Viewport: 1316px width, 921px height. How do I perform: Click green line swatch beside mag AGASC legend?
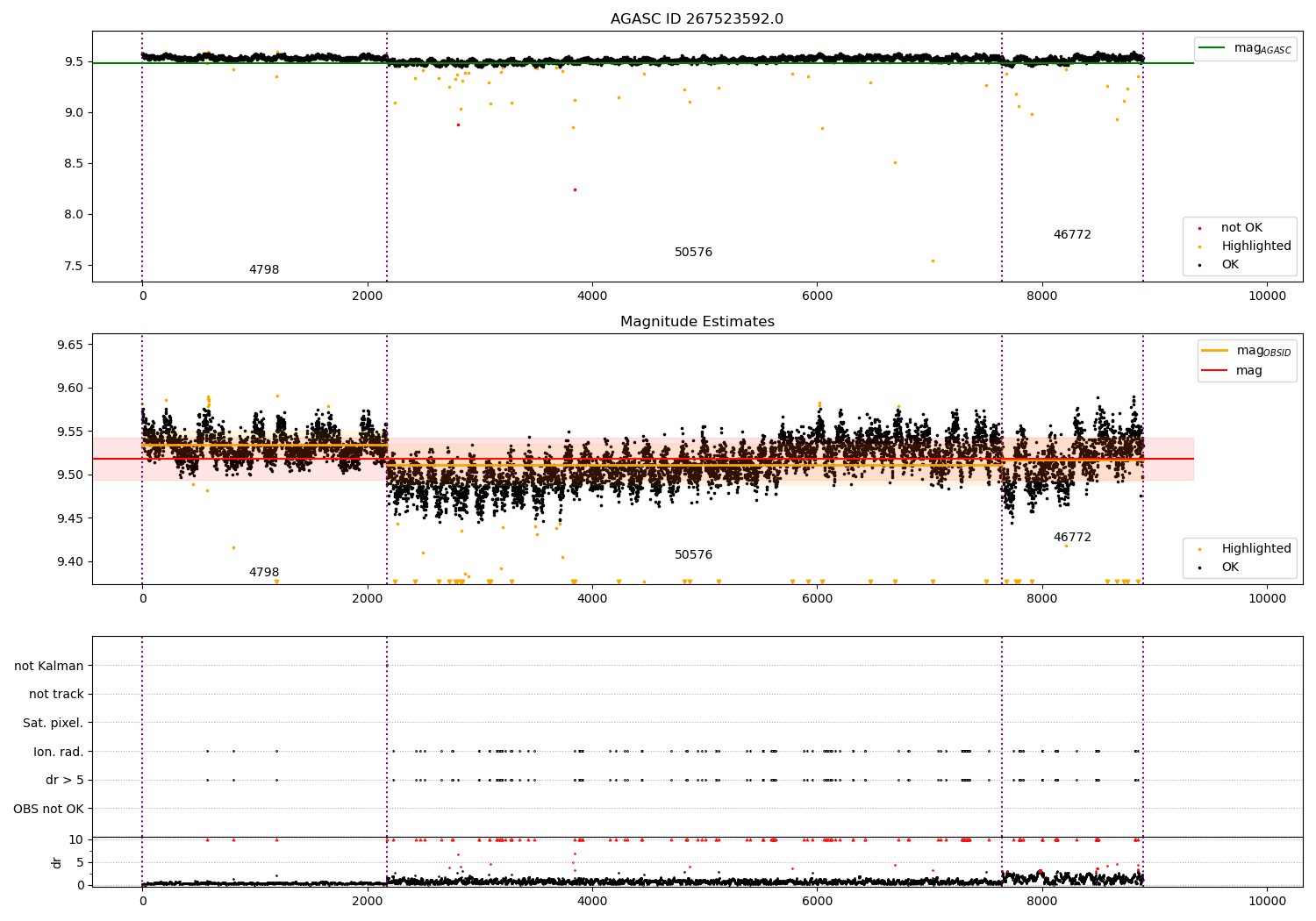(x=1212, y=48)
